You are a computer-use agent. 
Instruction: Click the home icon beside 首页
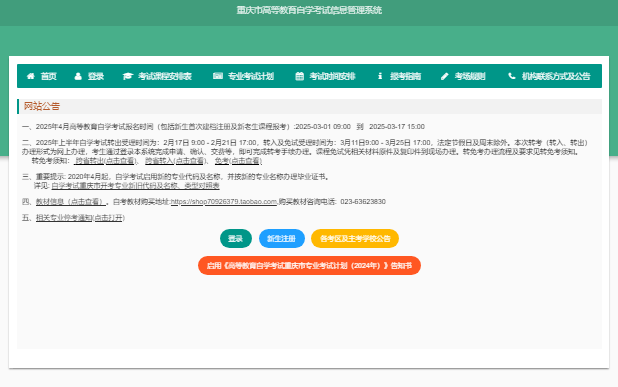(30, 76)
